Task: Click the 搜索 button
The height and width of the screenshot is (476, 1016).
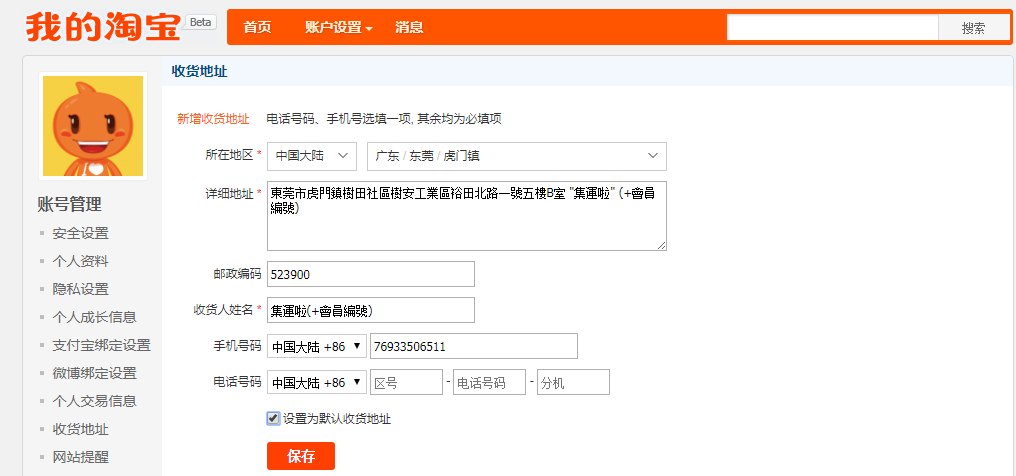Action: pyautogui.click(x=974, y=28)
